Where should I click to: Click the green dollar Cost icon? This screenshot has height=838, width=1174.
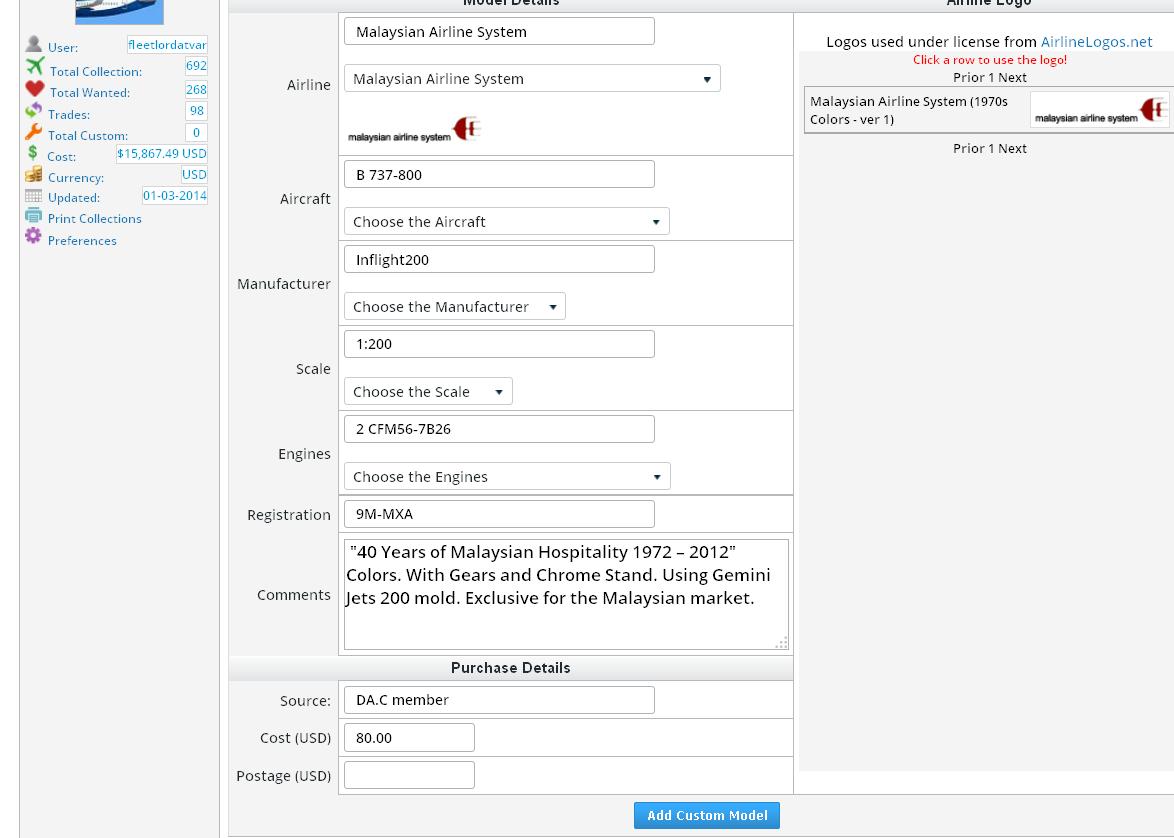point(32,152)
